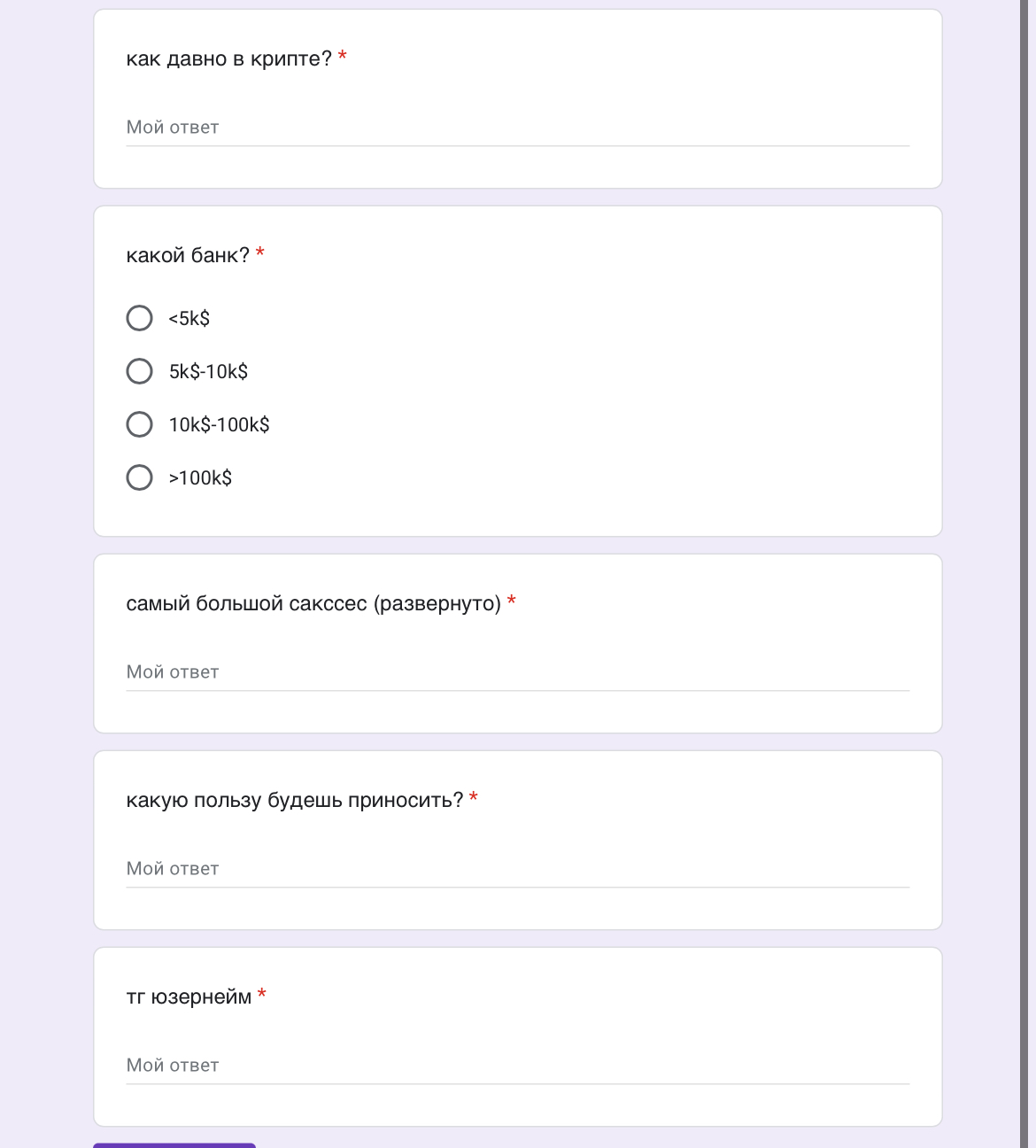Select the <5k$ radio option
This screenshot has width=1036, height=1148.
pos(140,318)
